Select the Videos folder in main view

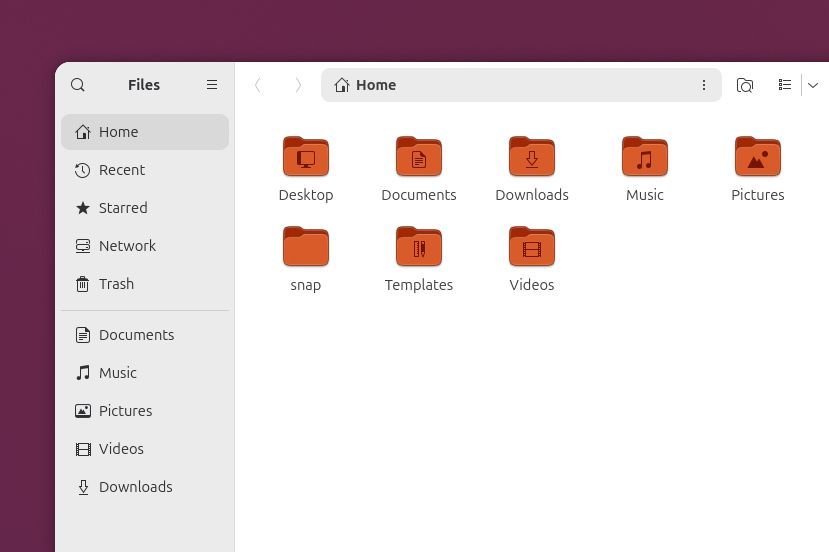tap(532, 248)
